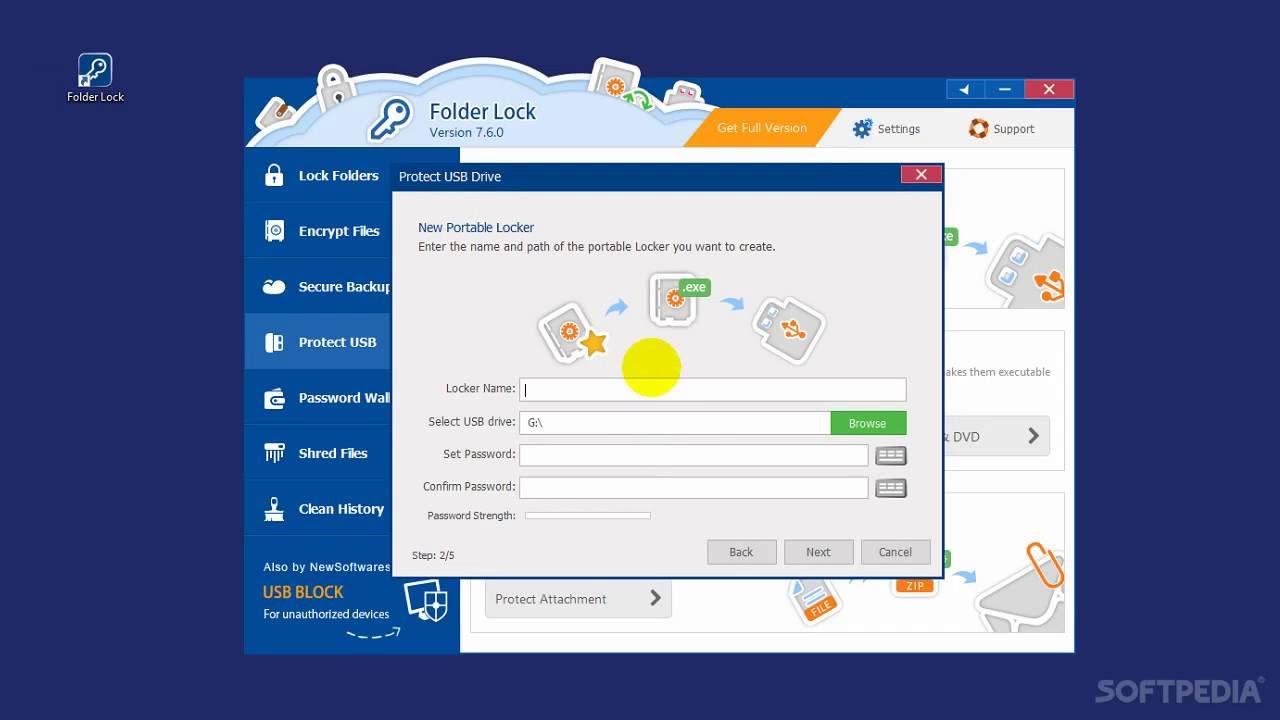
Task: Click the Get Full Version banner
Action: click(761, 128)
